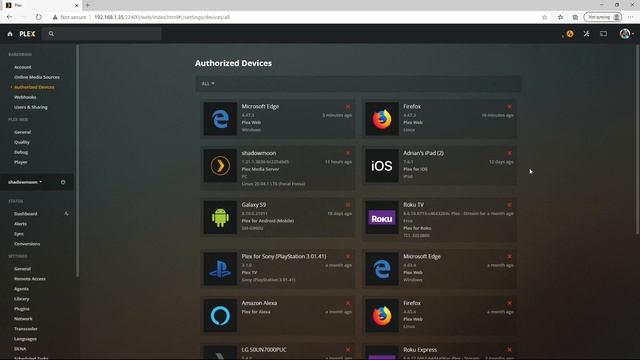
Task: Open browser collections icon
Action: click(575, 17)
